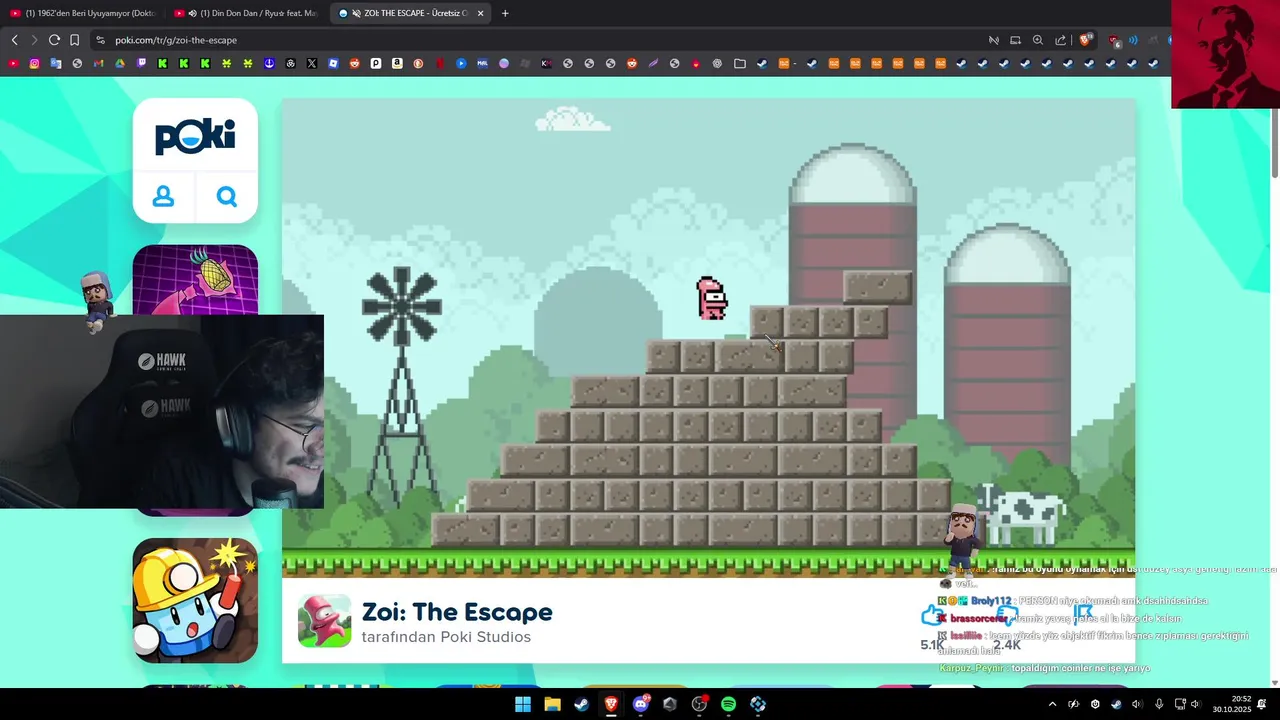
Task: Click the pink Zoi character in game
Action: 711,299
